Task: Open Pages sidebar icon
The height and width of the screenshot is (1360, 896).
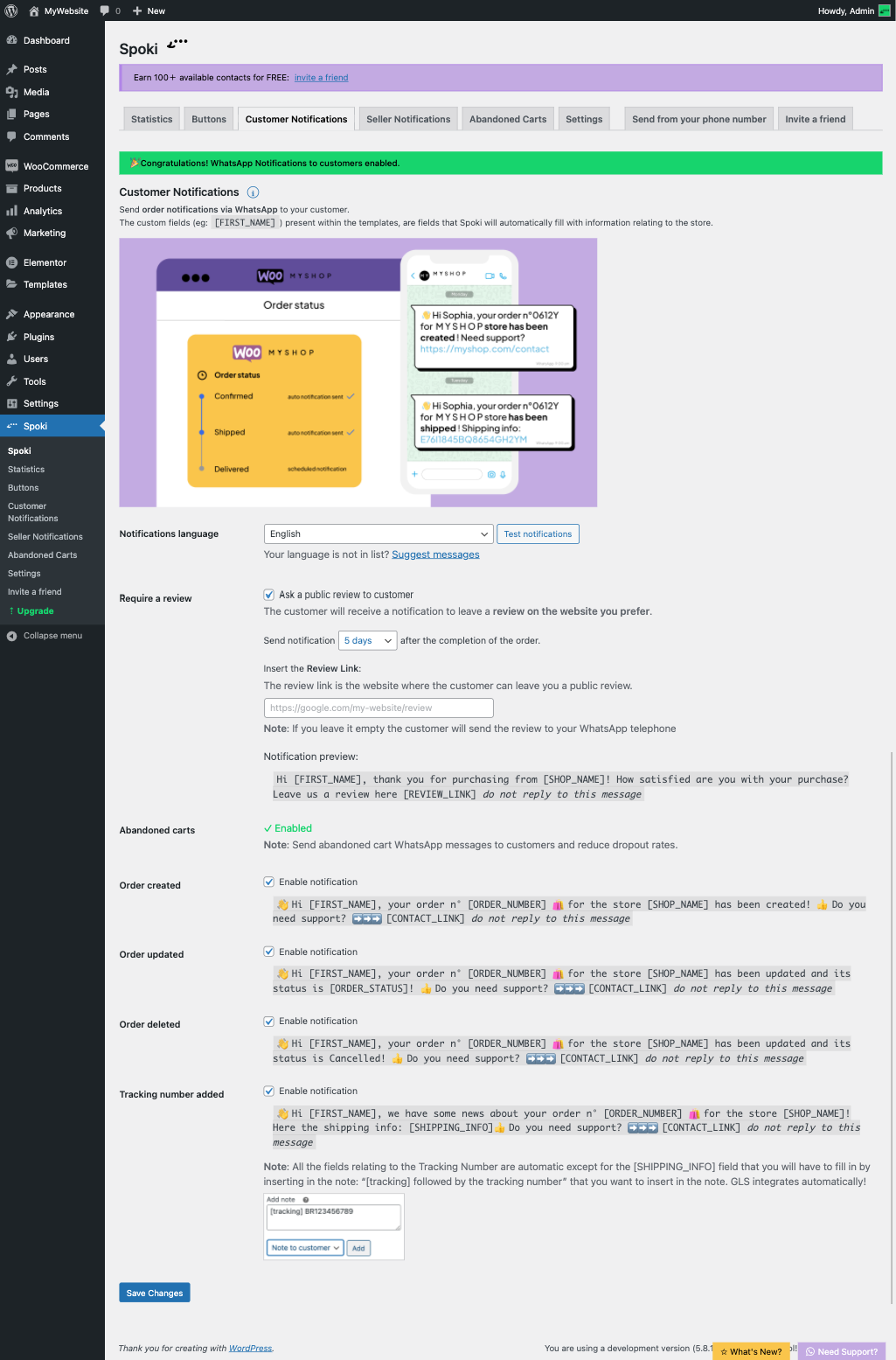Action: (x=11, y=114)
